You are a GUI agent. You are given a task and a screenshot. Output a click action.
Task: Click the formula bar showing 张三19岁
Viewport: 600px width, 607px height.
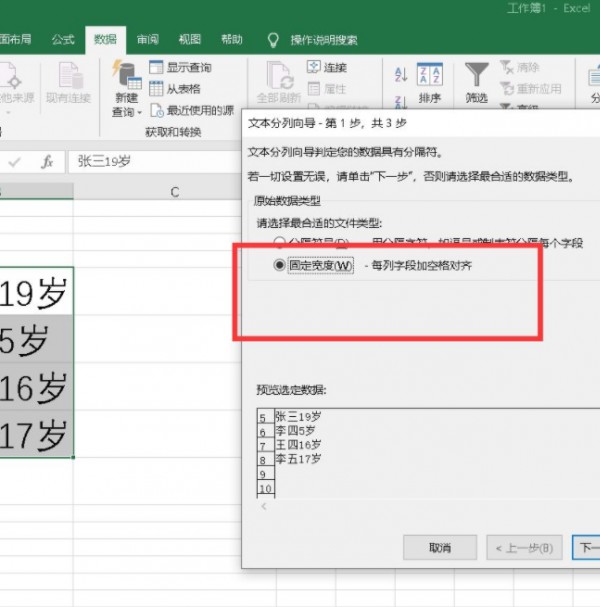154,161
